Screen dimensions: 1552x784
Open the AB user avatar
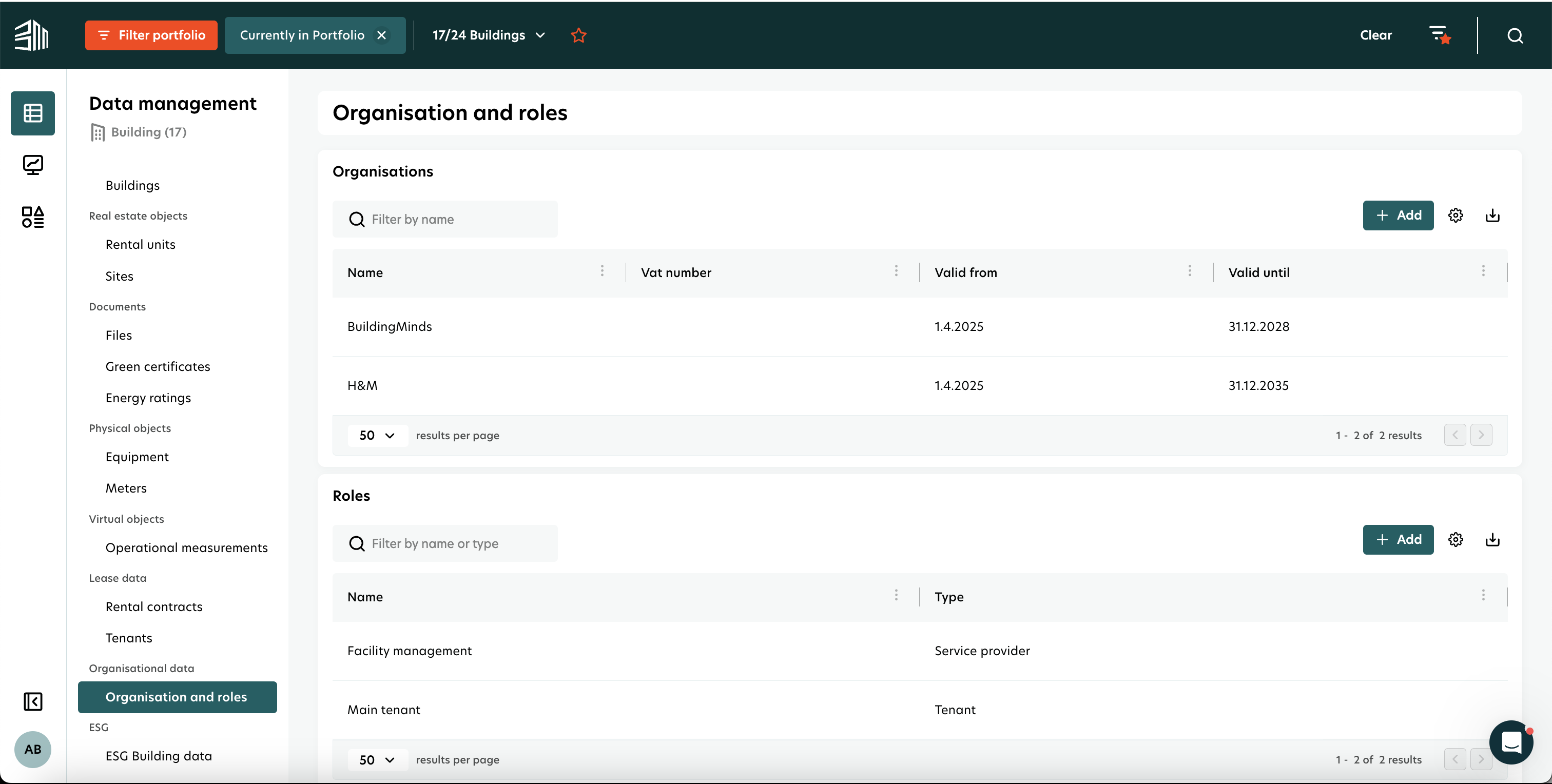[x=32, y=749]
